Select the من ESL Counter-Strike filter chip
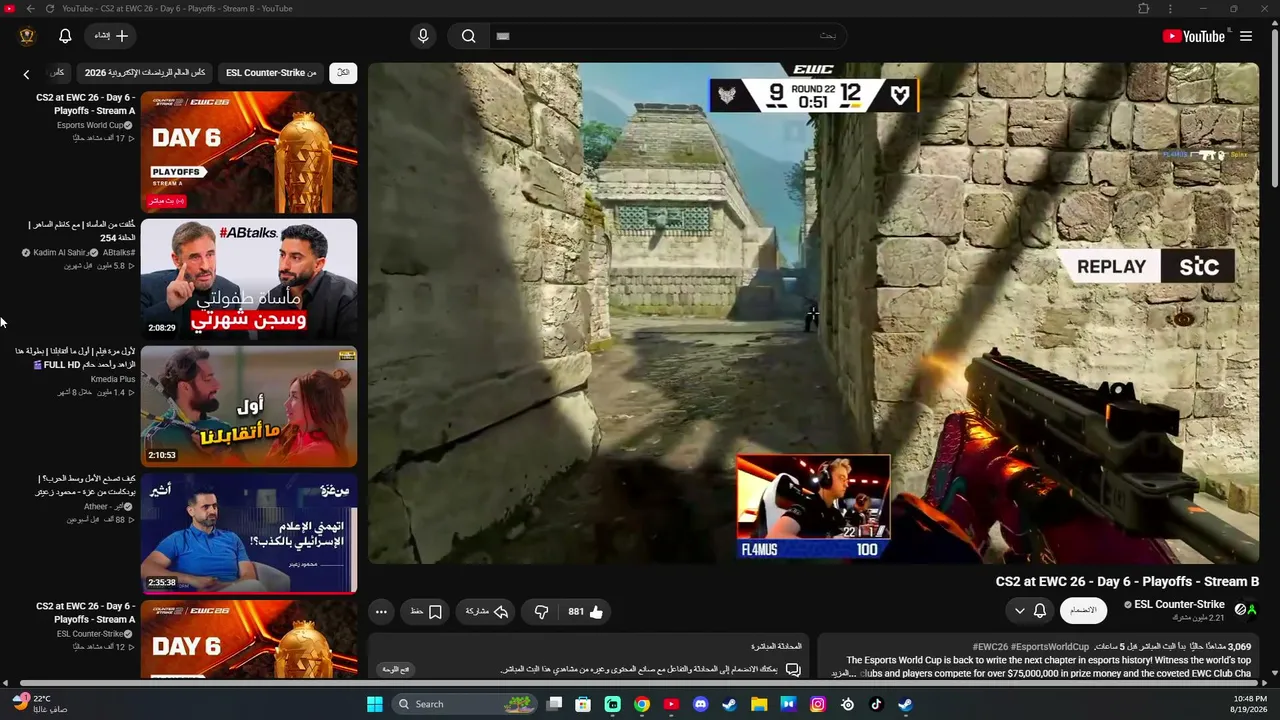The height and width of the screenshot is (720, 1280). tap(271, 73)
